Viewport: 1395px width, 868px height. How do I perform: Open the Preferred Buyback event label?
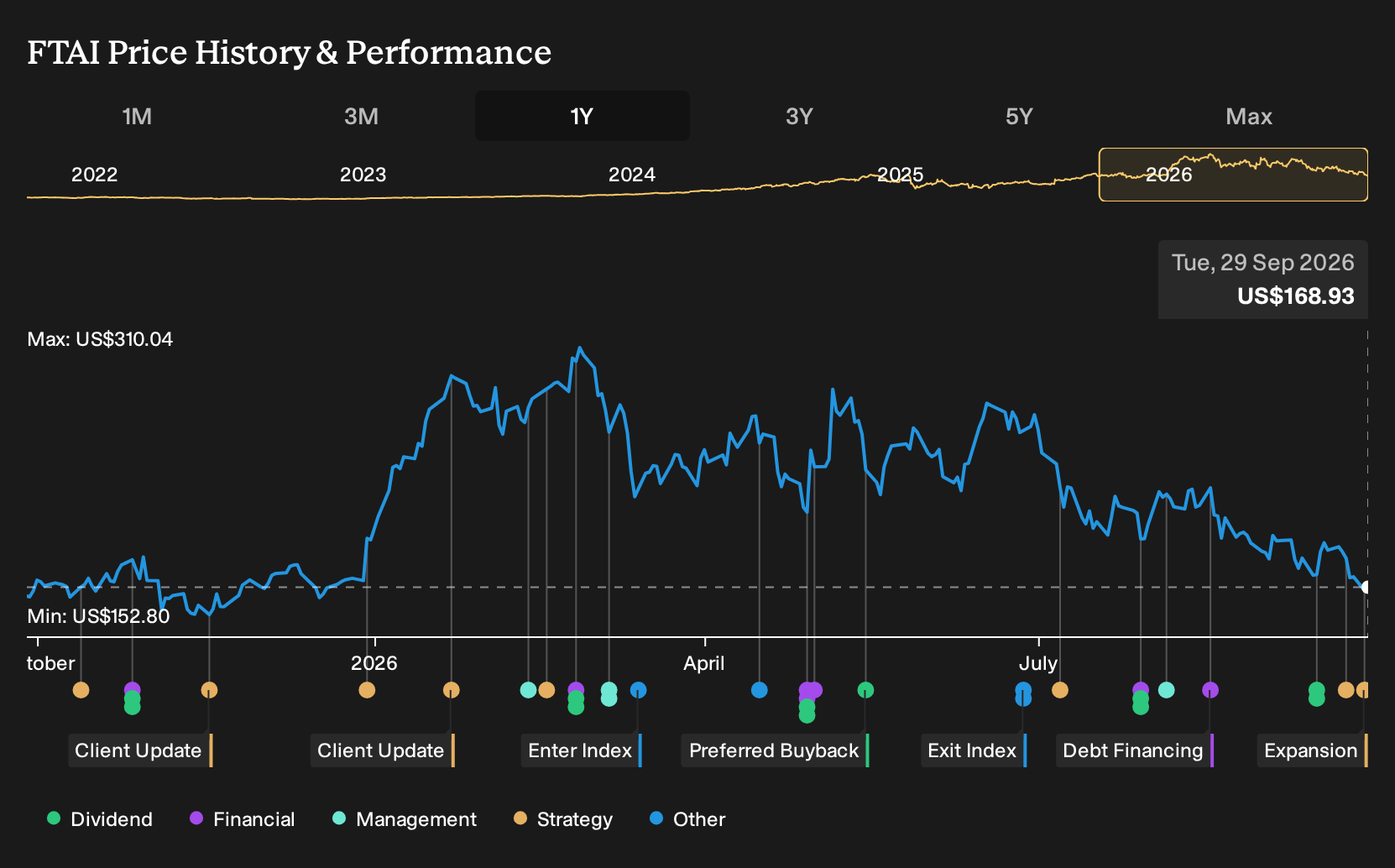(x=775, y=750)
